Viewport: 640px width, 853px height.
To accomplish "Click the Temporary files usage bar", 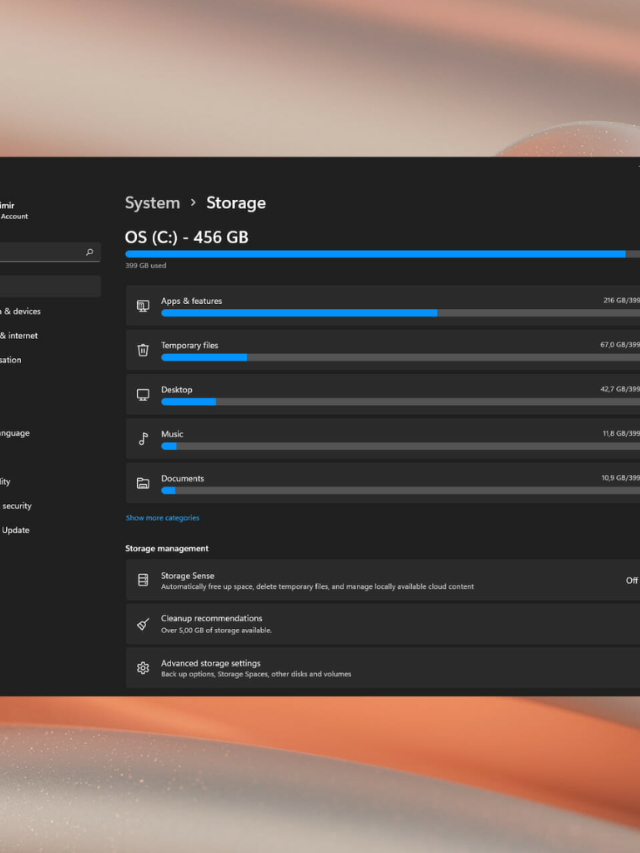I will 401,357.
